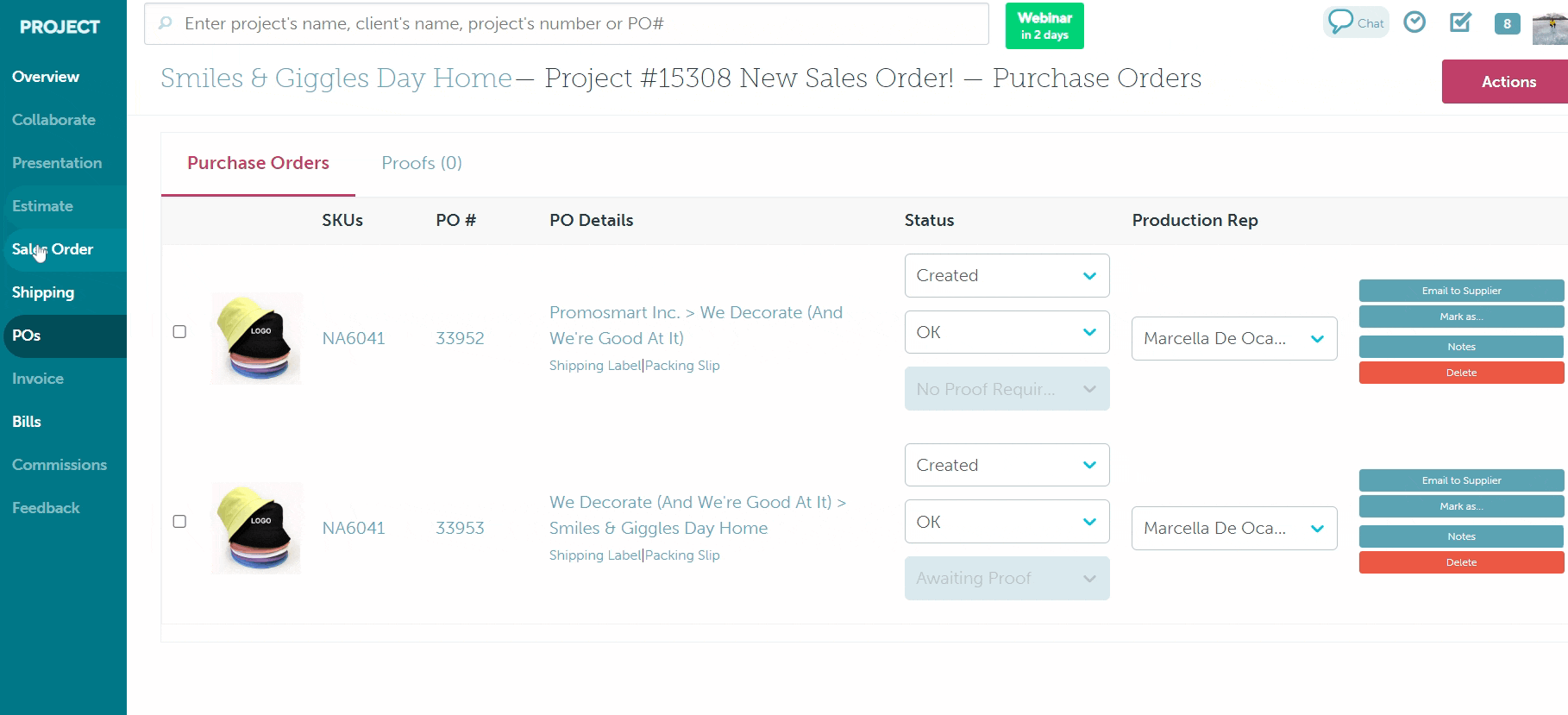Open Packing Slip link for PO 33953
This screenshot has width=1568, height=715.
pos(682,555)
